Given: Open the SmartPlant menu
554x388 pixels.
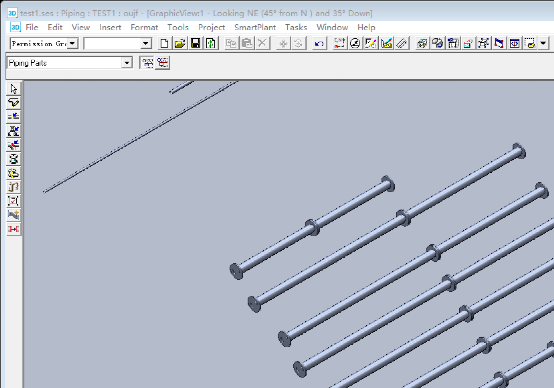Looking at the screenshot, I should pyautogui.click(x=255, y=27).
